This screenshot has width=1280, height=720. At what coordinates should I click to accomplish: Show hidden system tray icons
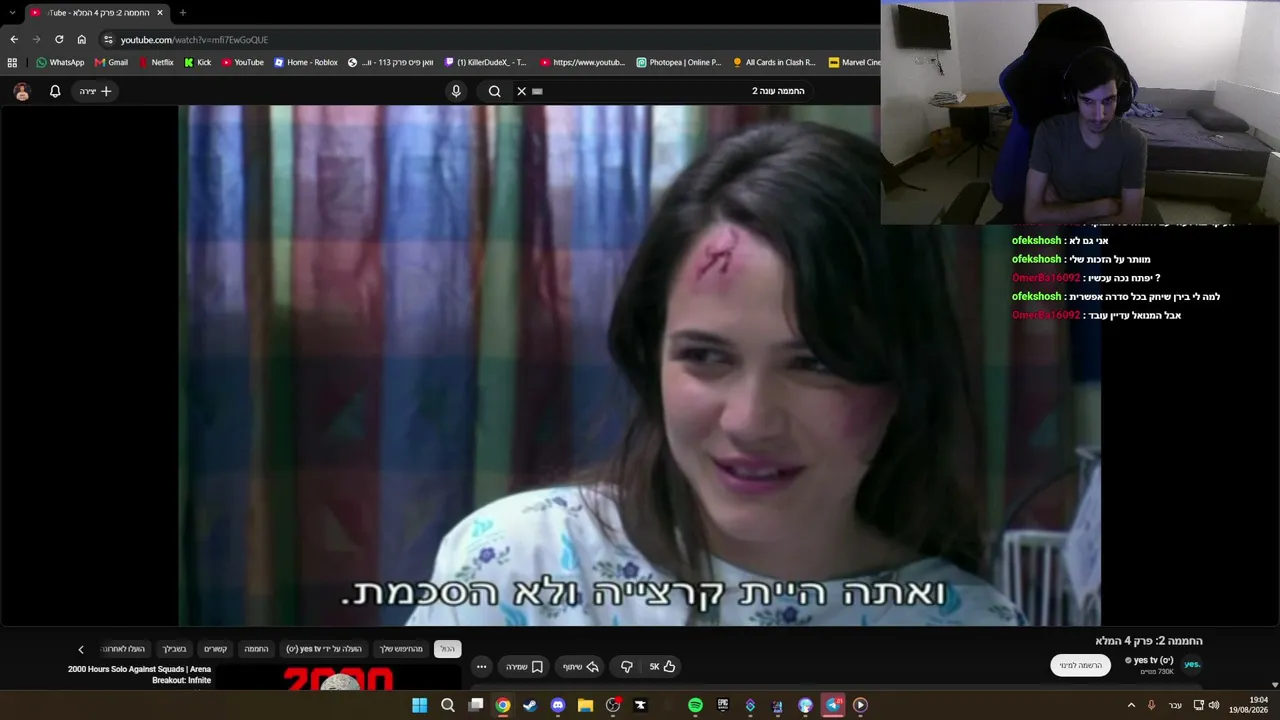tap(1132, 705)
